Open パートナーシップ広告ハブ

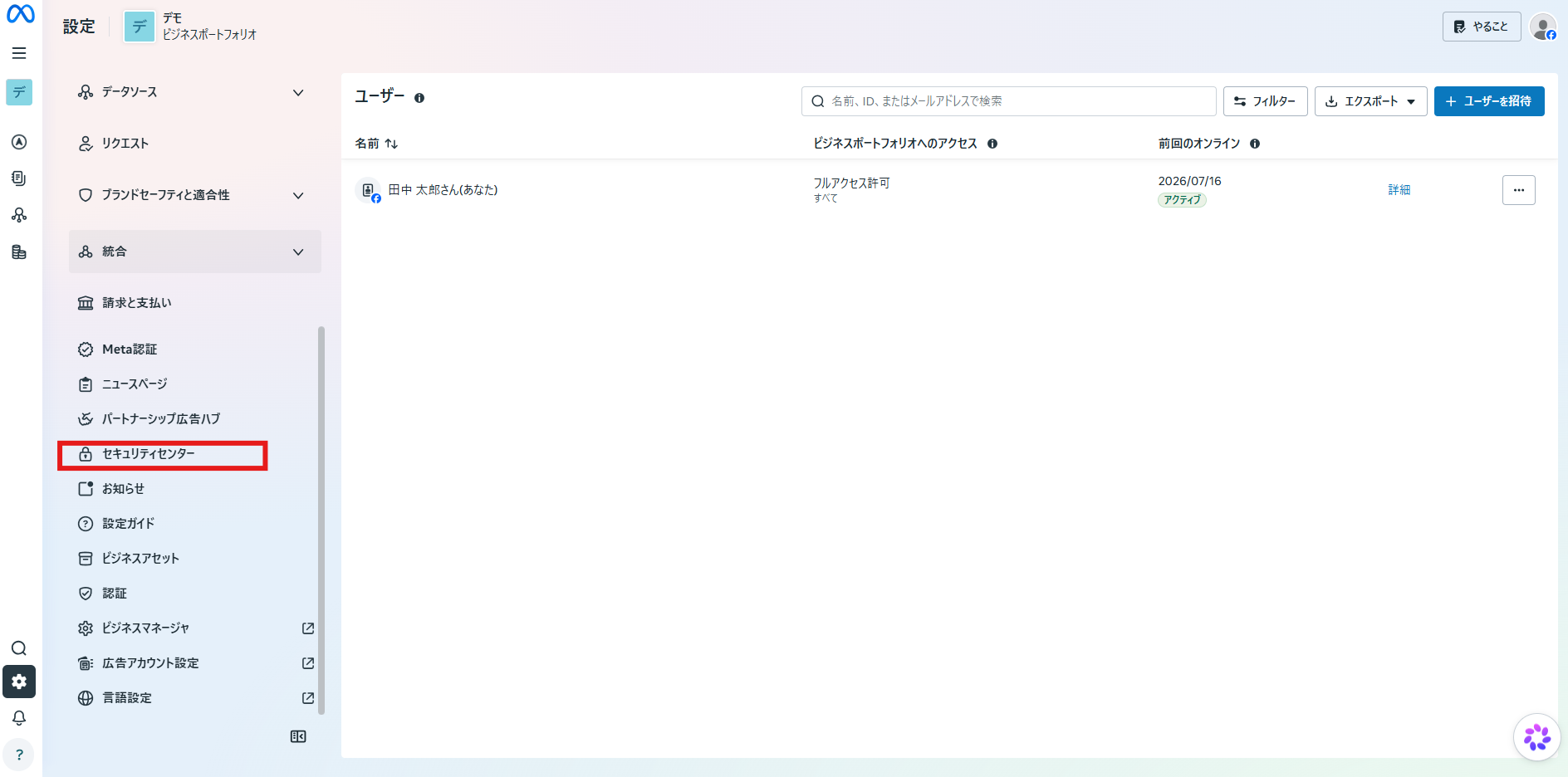(x=195, y=419)
